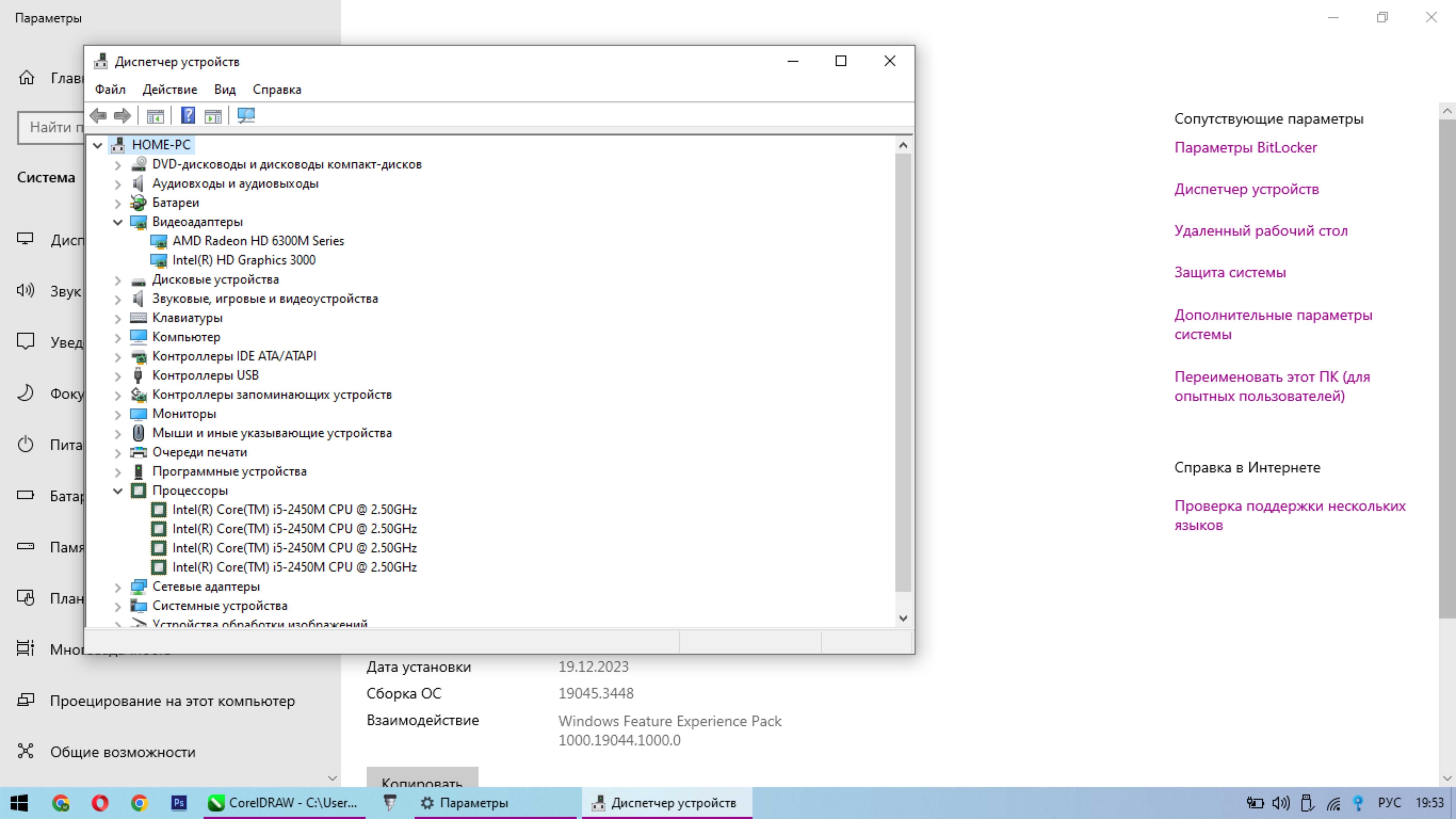Click the Device Manager scroll up arrow
The width and height of the screenshot is (1456, 819).
point(903,145)
